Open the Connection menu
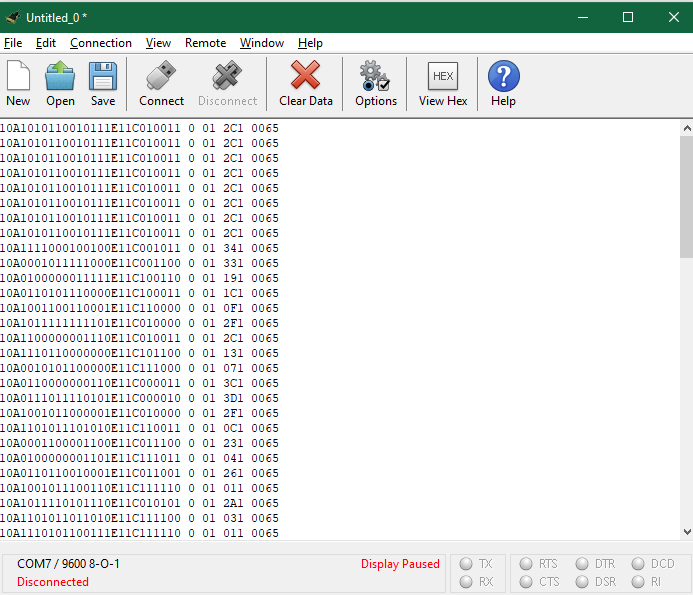Screen dimensions: 693x595 click(101, 43)
